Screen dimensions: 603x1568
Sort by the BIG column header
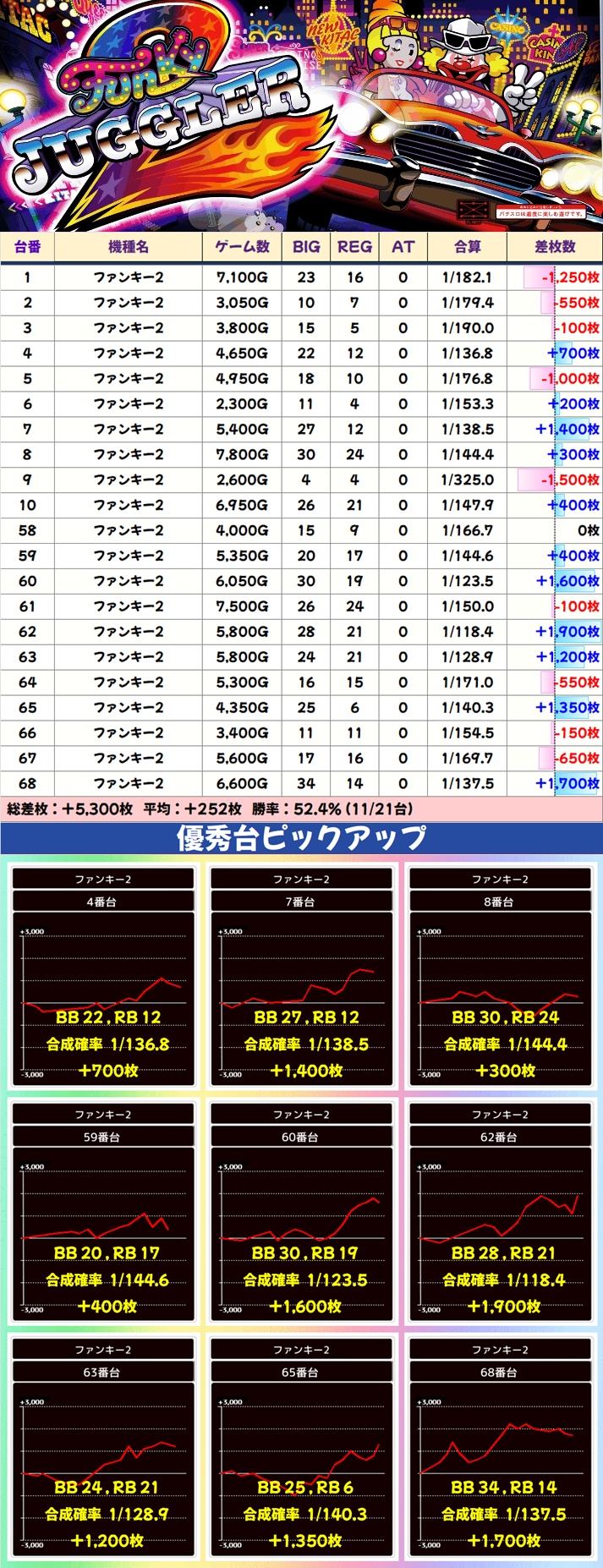306,247
